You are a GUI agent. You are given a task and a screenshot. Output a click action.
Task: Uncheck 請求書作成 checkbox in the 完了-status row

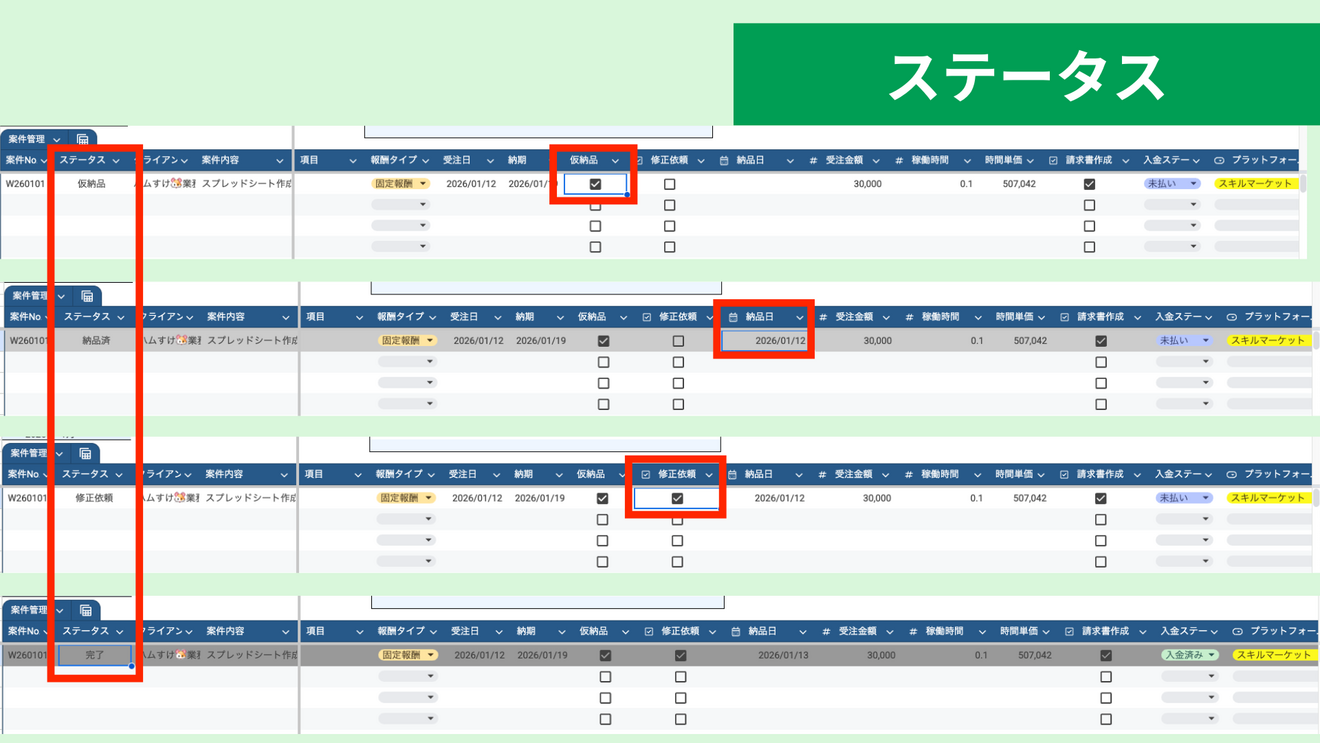[x=1106, y=656]
